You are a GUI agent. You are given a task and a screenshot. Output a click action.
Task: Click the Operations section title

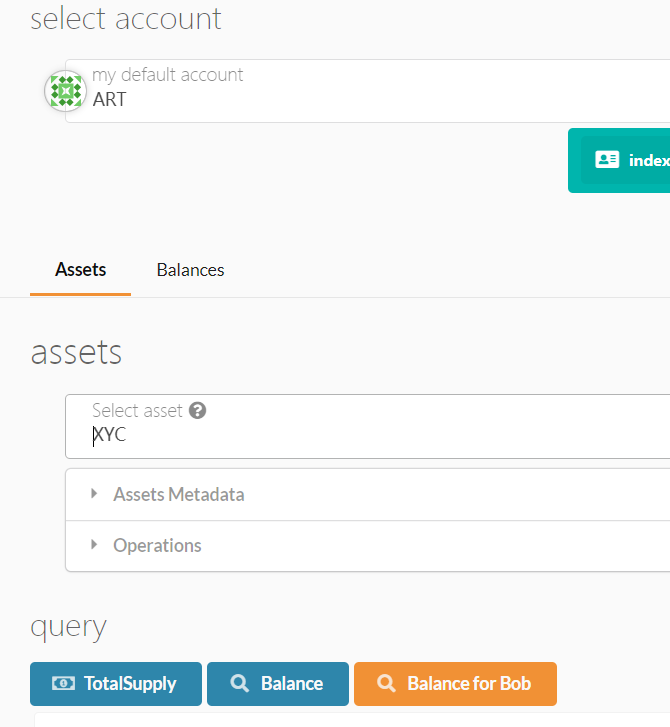click(x=157, y=545)
